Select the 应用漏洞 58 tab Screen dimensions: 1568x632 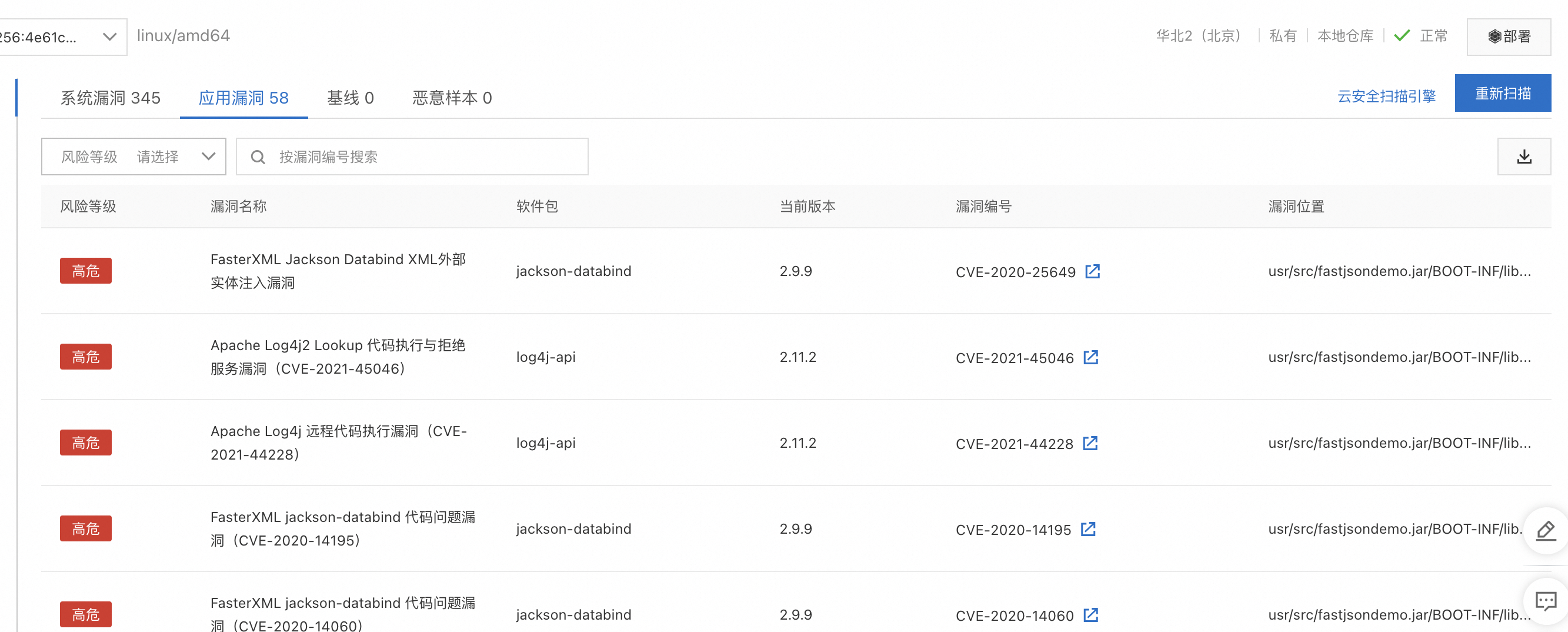click(x=243, y=98)
